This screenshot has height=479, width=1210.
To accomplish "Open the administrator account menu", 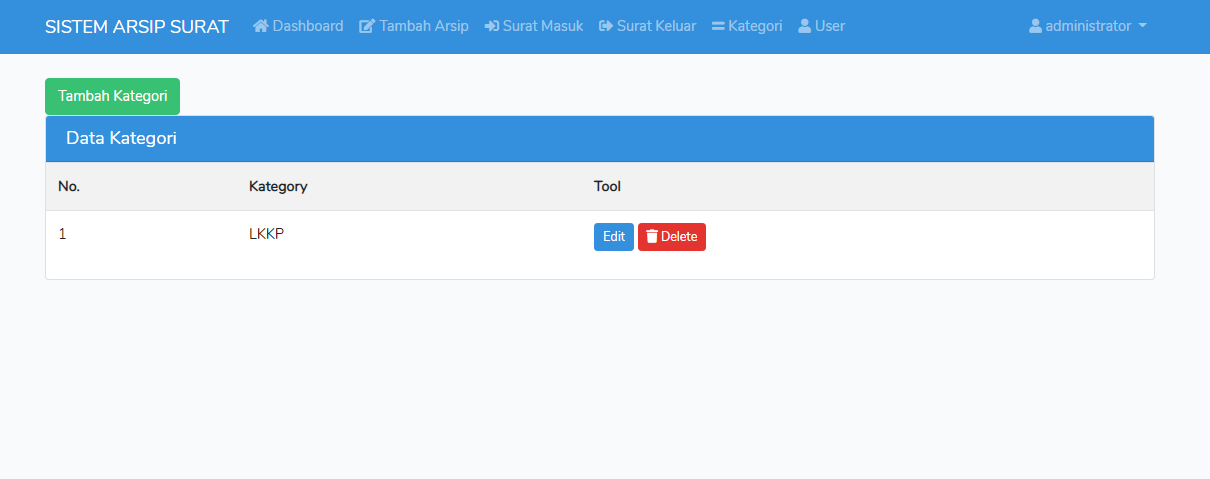I will pos(1088,26).
